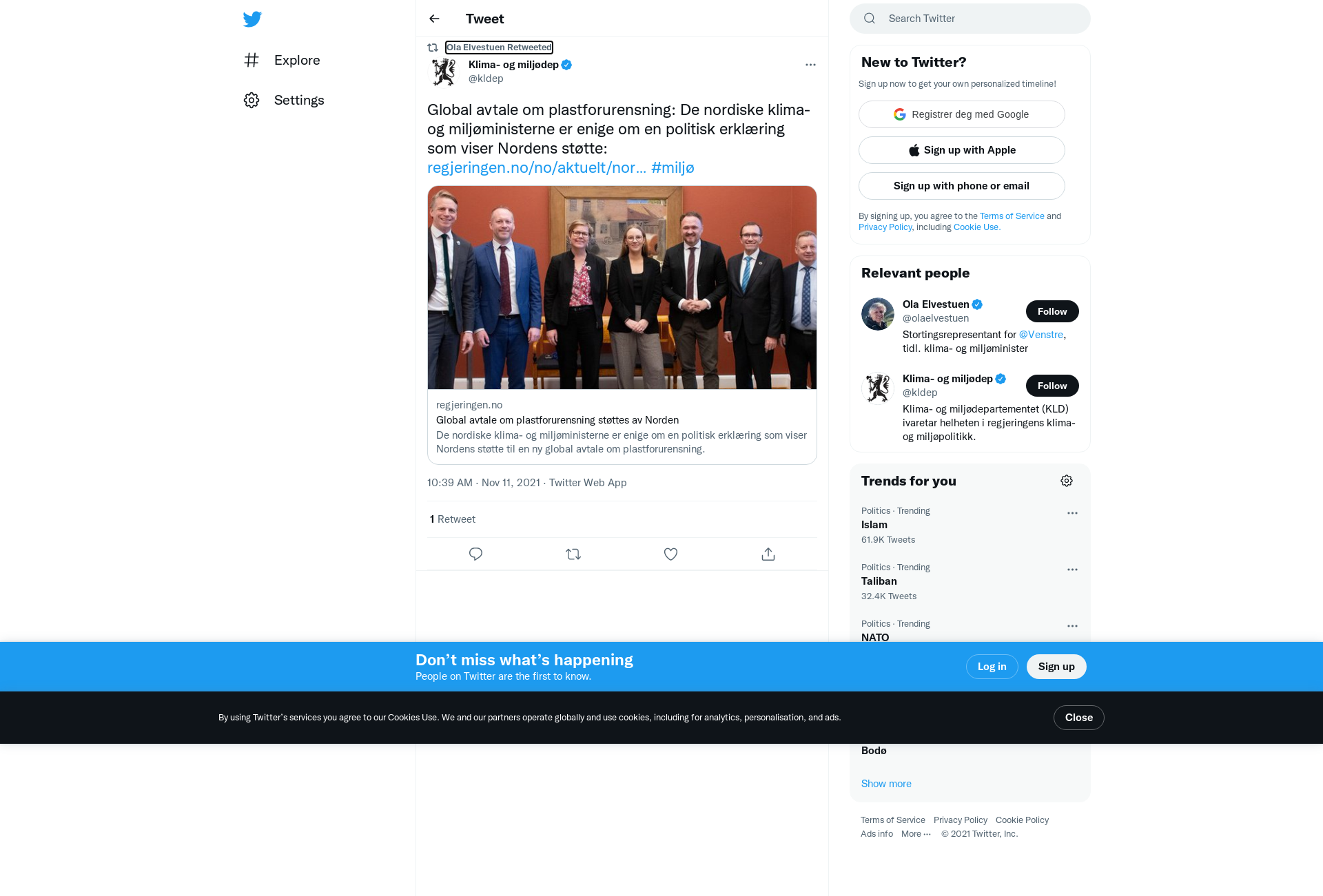Close the cookies notice banner
Image resolution: width=1323 pixels, height=896 pixels.
(1079, 718)
